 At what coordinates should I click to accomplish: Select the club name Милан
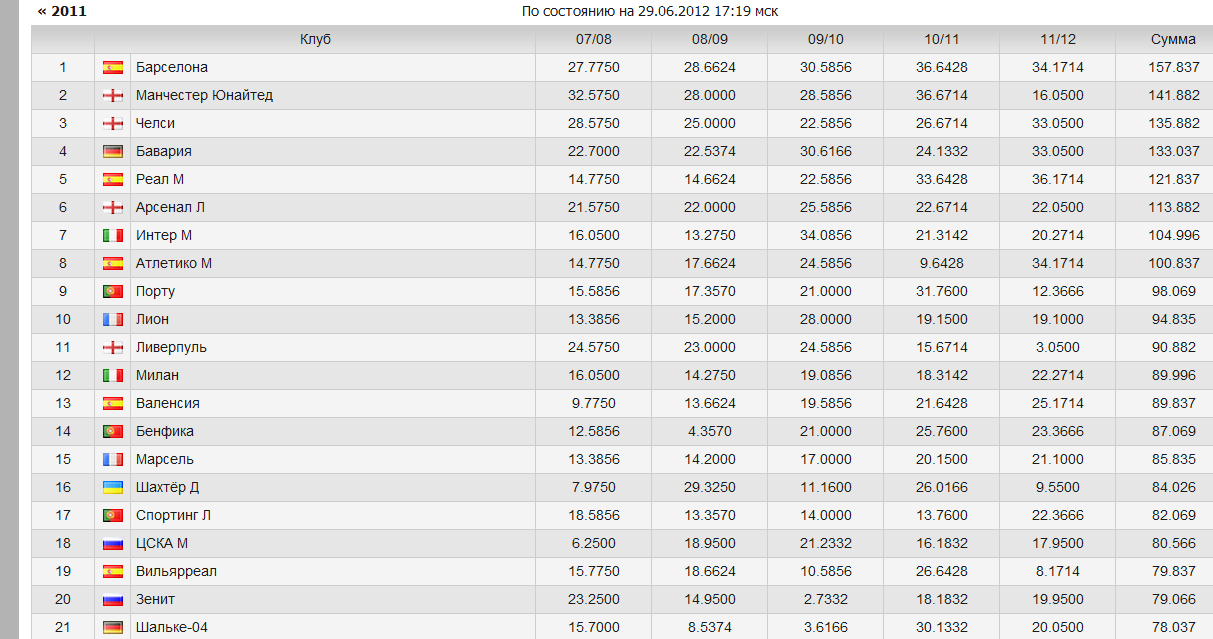click(158, 375)
